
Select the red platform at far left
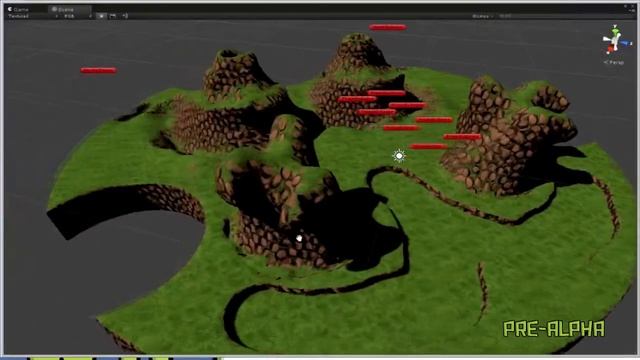point(98,70)
